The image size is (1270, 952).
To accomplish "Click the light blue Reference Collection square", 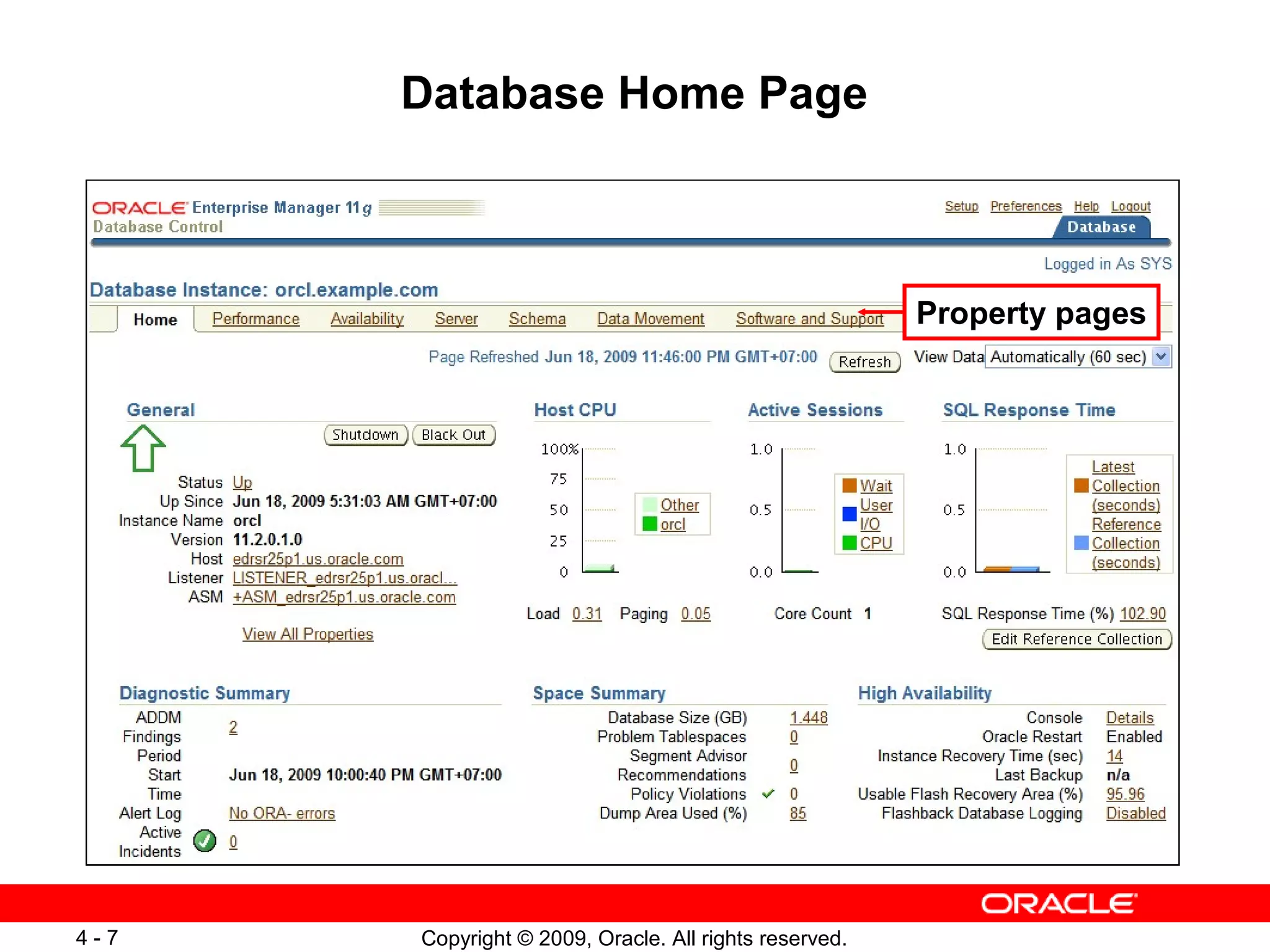I will tap(1081, 543).
